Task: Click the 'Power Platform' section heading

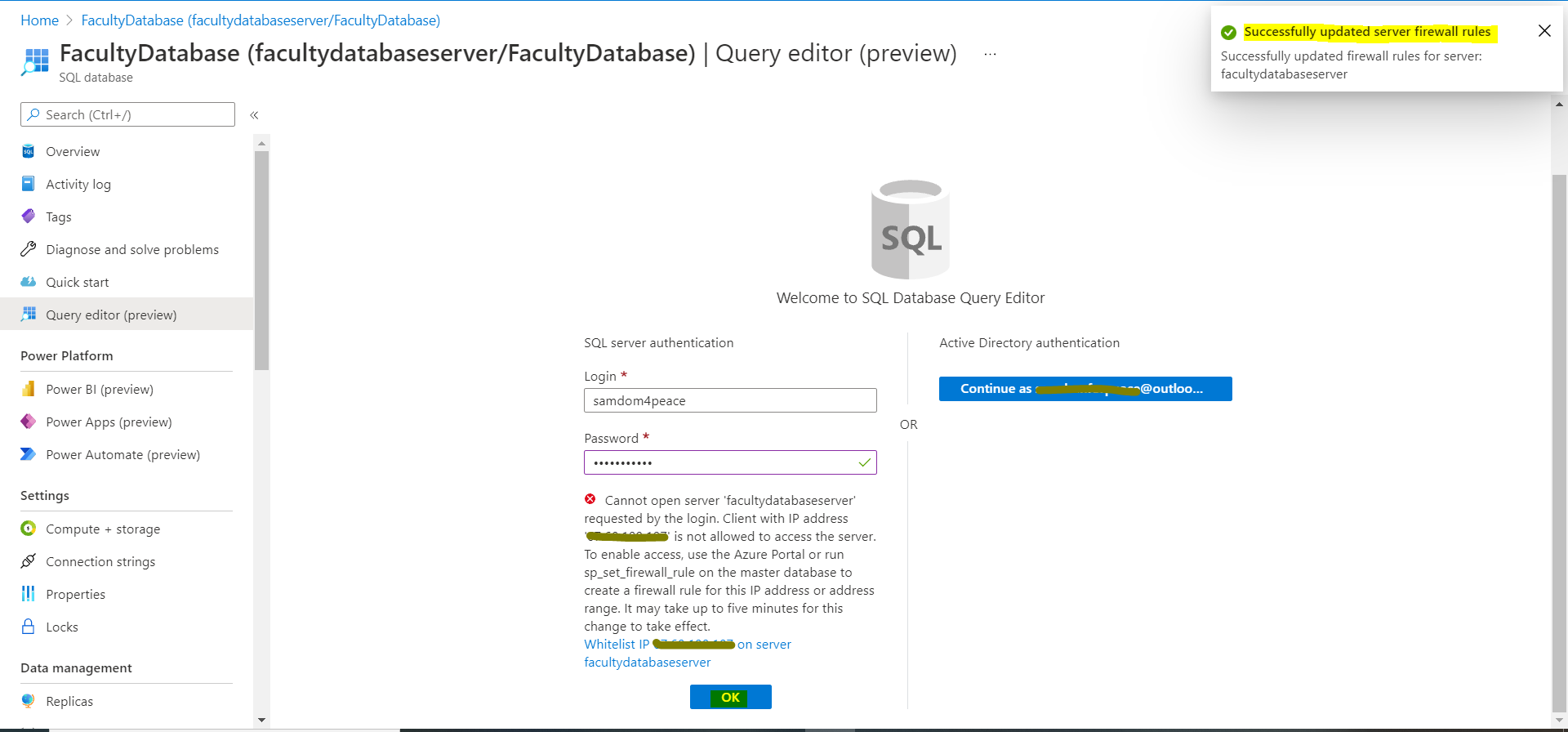Action: pos(67,356)
